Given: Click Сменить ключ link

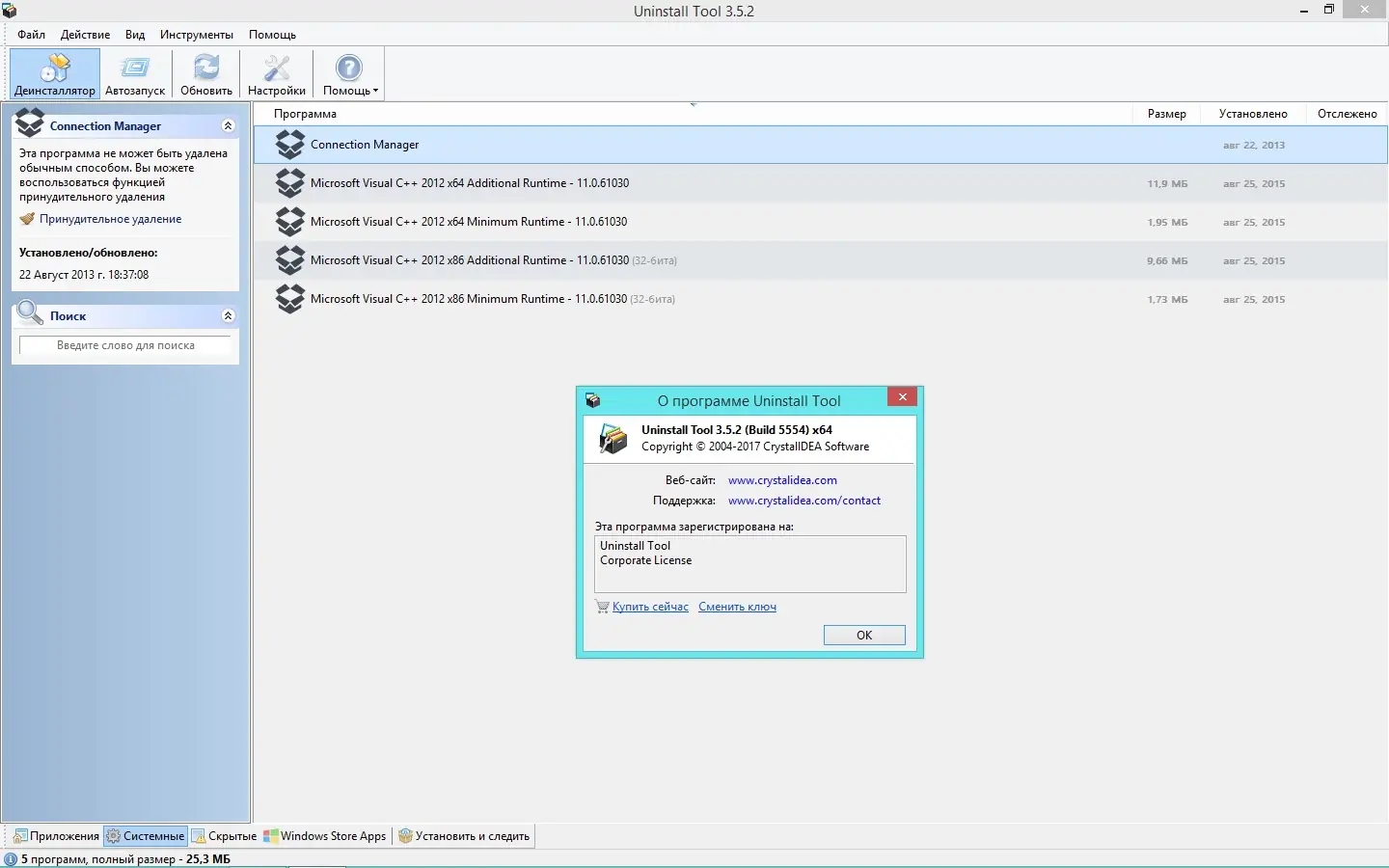Looking at the screenshot, I should (x=737, y=607).
